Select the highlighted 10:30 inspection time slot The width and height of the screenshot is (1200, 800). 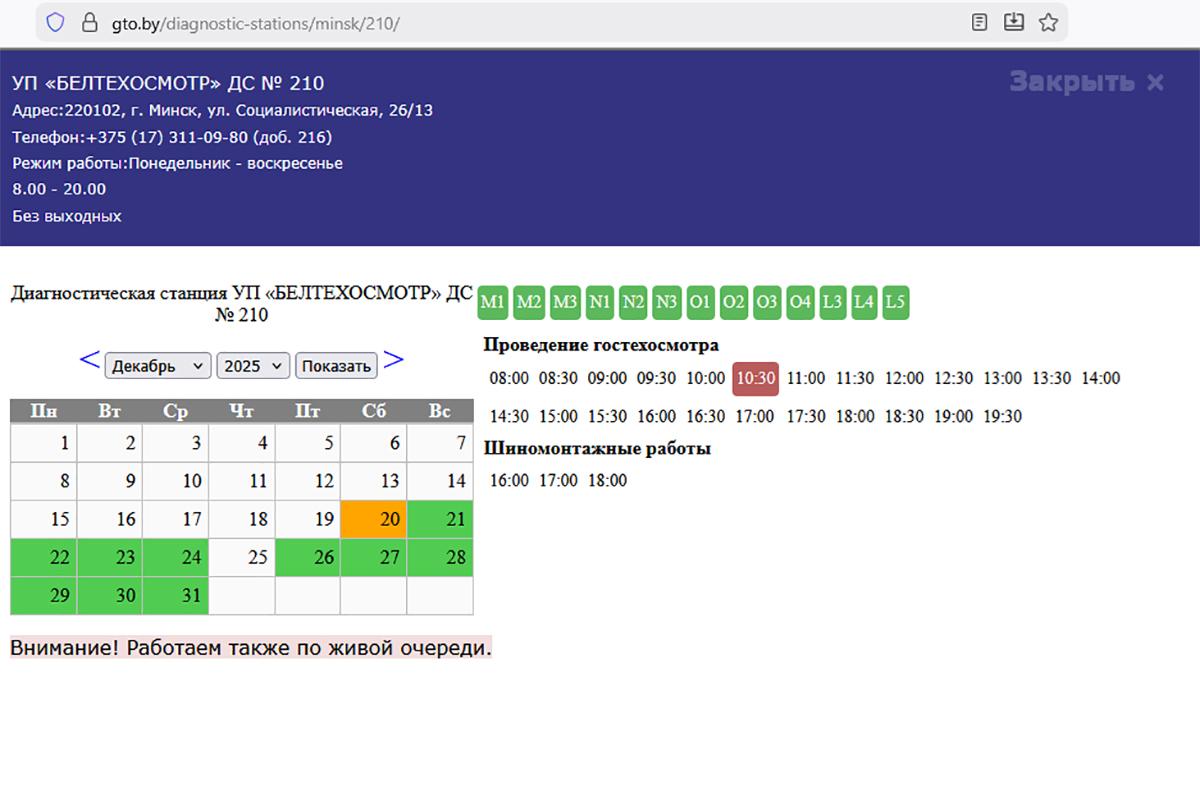pyautogui.click(x=755, y=379)
